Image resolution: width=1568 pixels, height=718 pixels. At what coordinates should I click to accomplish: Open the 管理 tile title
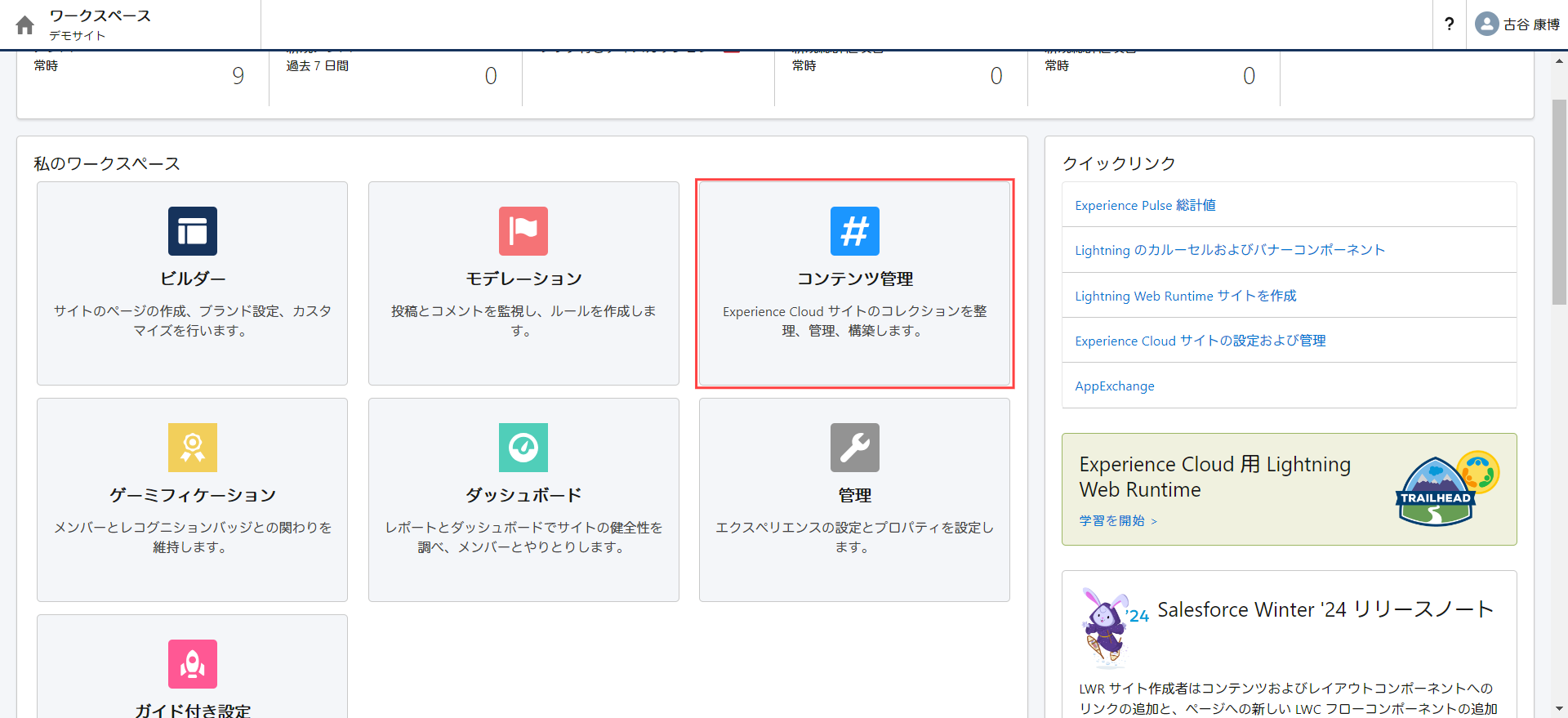pyautogui.click(x=855, y=495)
